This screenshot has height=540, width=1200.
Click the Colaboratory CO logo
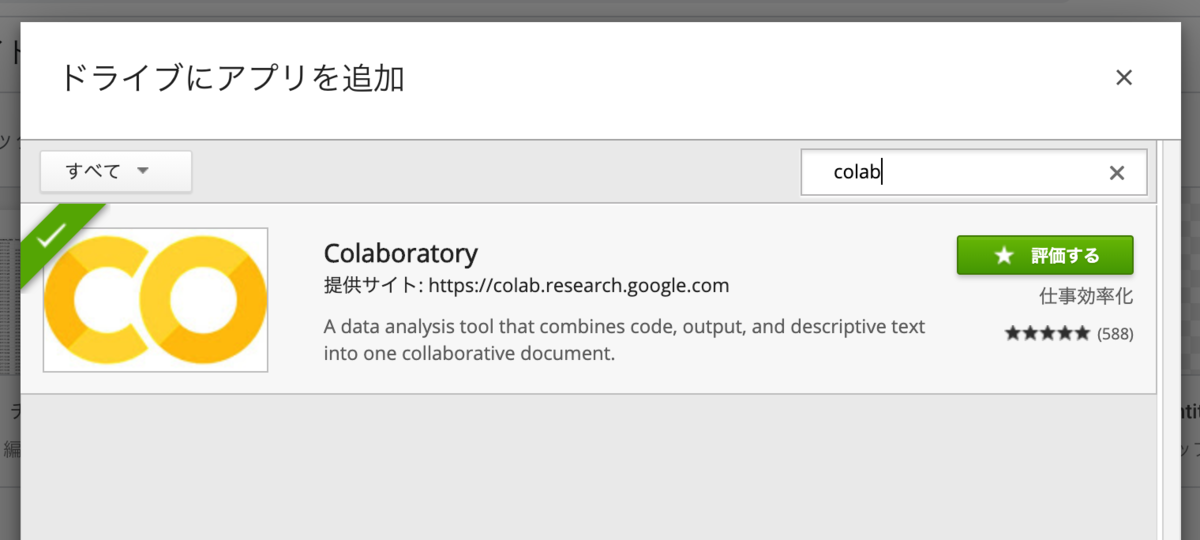(156, 300)
